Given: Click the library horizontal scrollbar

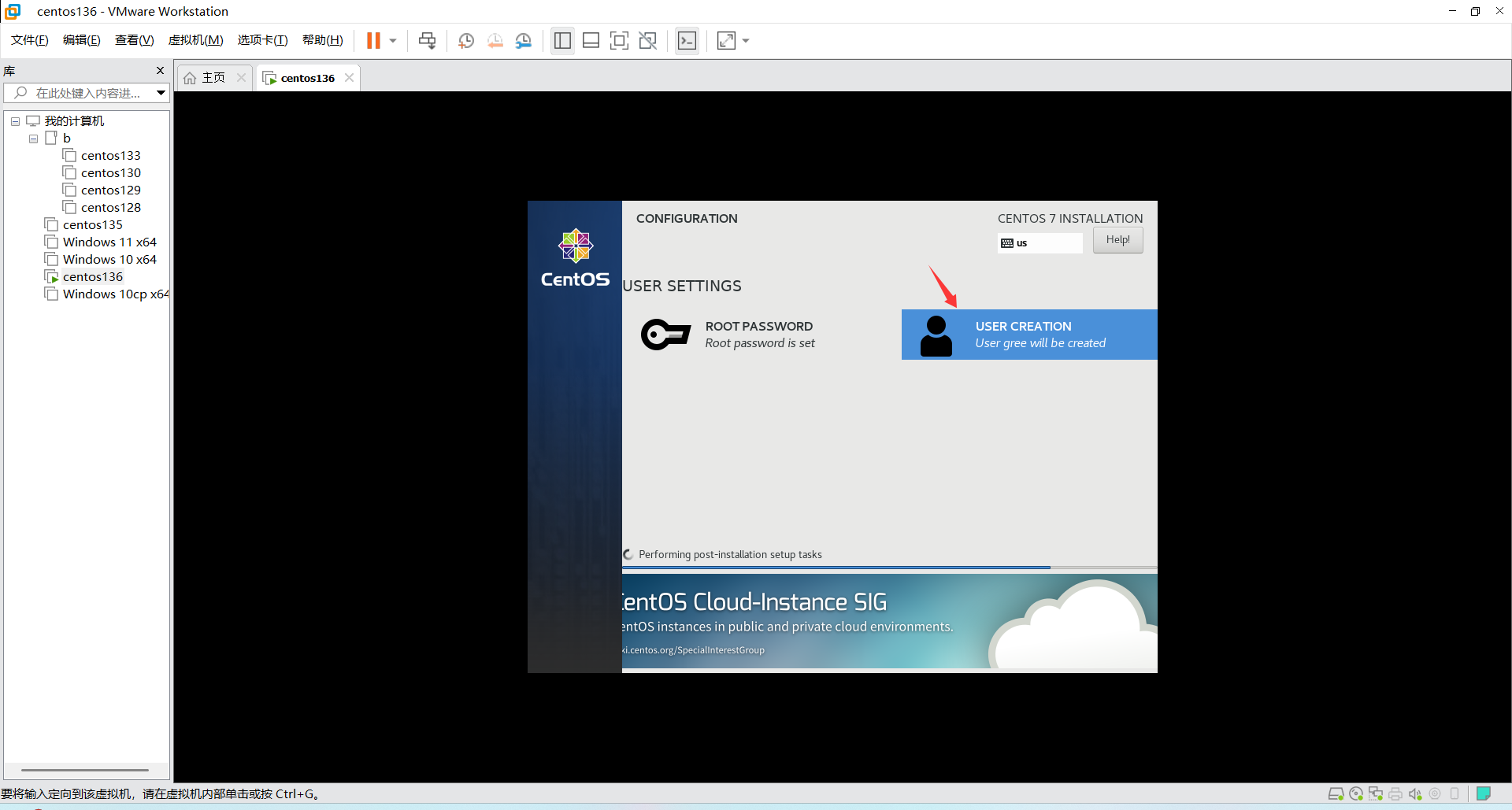Looking at the screenshot, I should pos(85,770).
